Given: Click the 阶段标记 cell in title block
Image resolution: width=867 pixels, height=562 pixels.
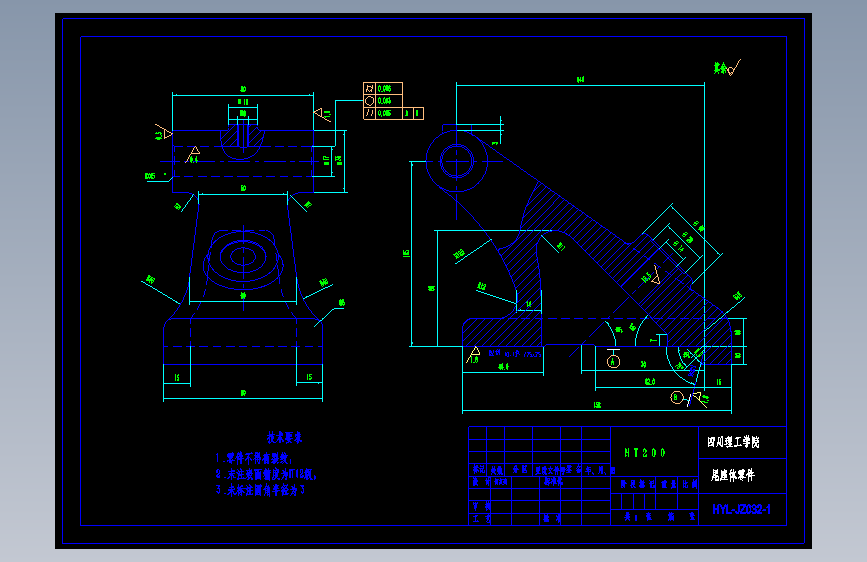Looking at the screenshot, I should point(633,485).
